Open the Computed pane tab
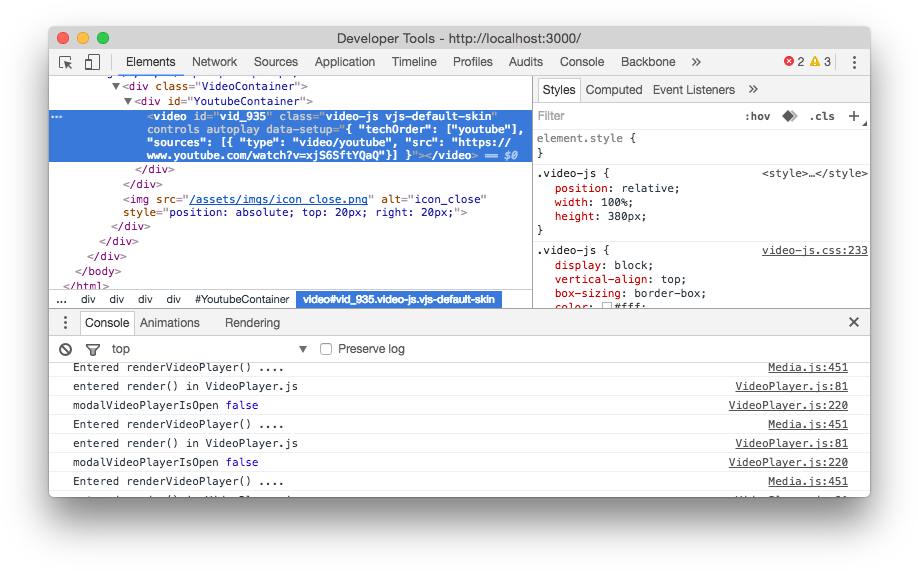This screenshot has width=918, height=571. coord(614,90)
